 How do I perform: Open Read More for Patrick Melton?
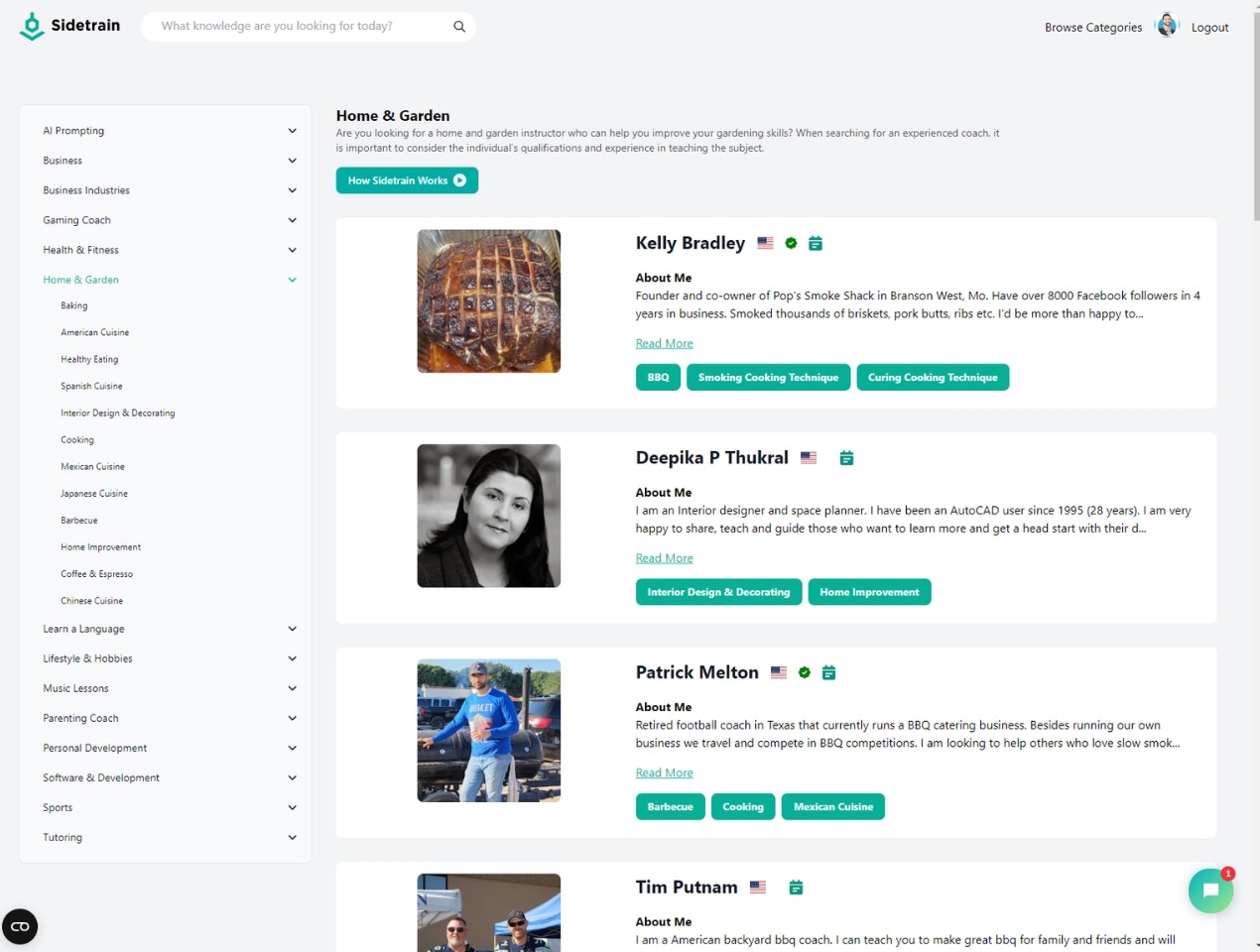click(665, 773)
